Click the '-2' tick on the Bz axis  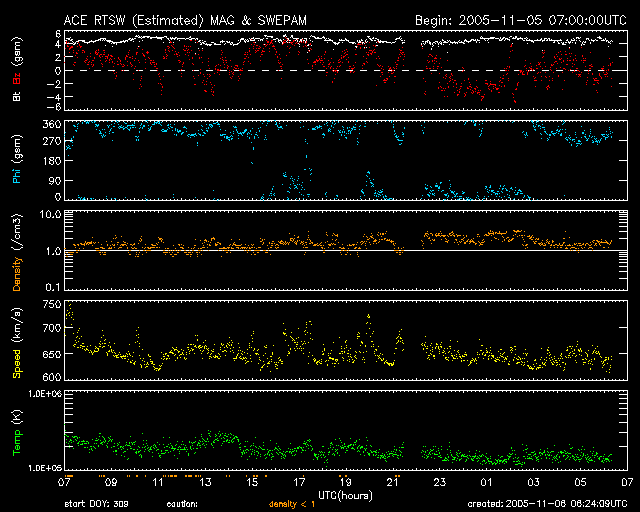[54, 84]
